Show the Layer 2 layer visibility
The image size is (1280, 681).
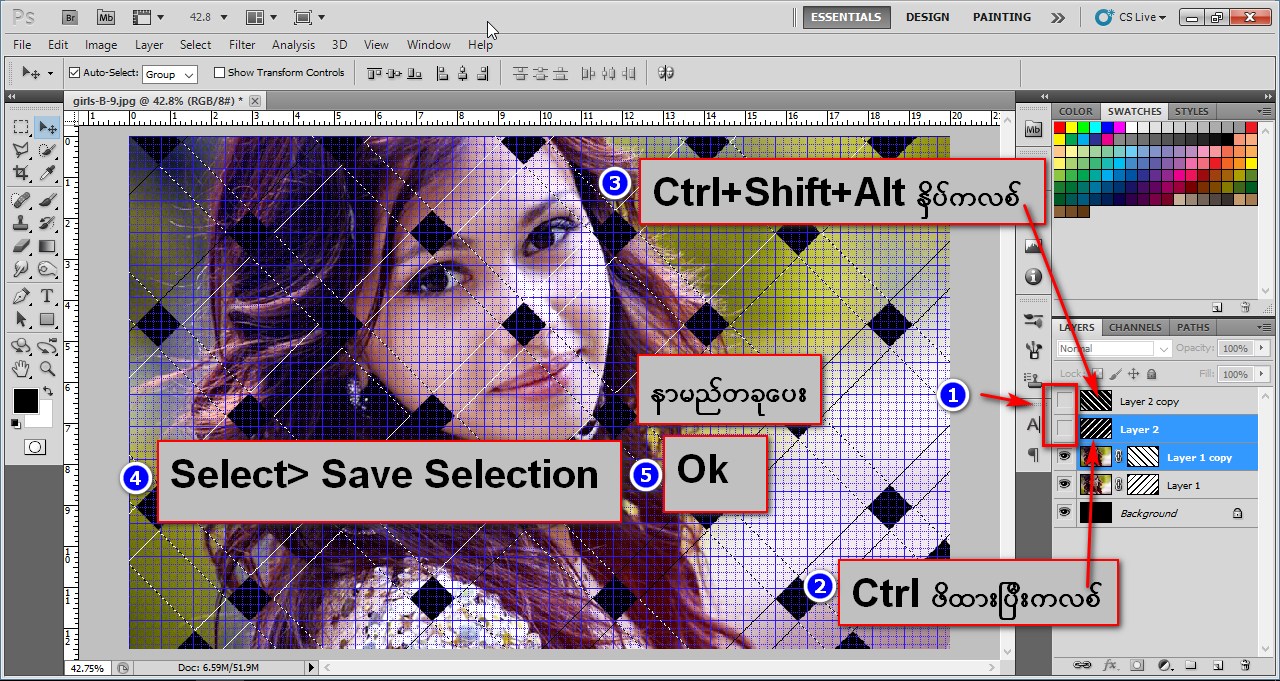coord(1065,429)
